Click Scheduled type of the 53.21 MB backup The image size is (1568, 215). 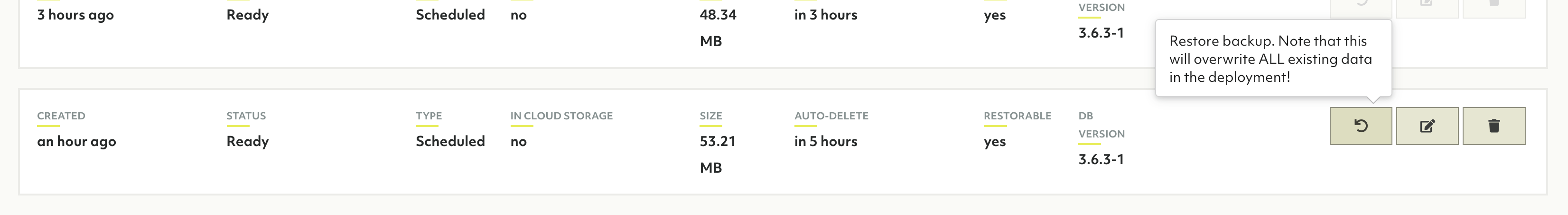[450, 141]
